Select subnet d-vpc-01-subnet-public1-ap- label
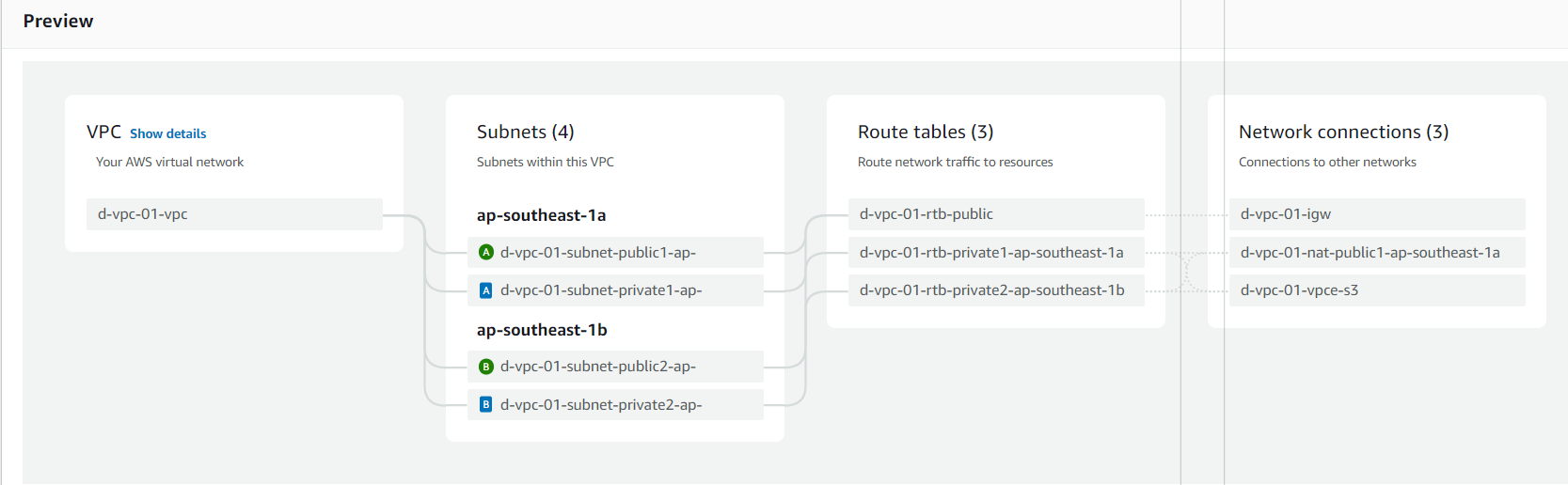Viewport: 1568px width, 485px height. point(598,252)
